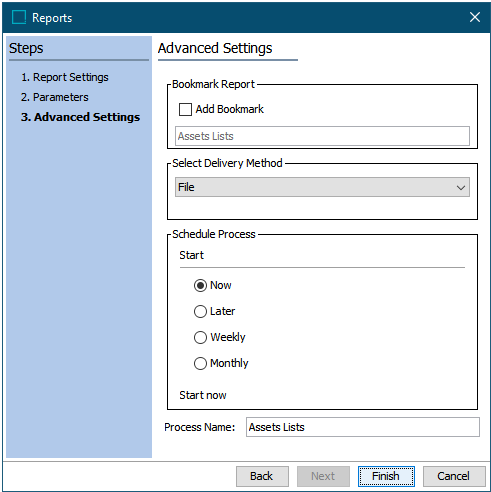The image size is (491, 492).
Task: Close the Reports dialog with X
Action: (475, 17)
